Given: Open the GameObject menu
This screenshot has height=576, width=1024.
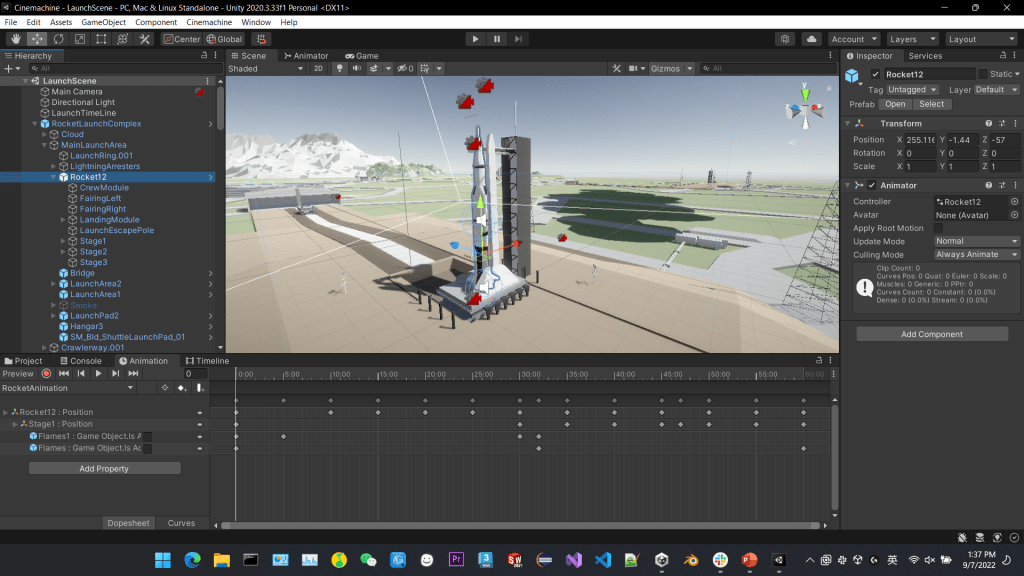Looking at the screenshot, I should tap(103, 22).
